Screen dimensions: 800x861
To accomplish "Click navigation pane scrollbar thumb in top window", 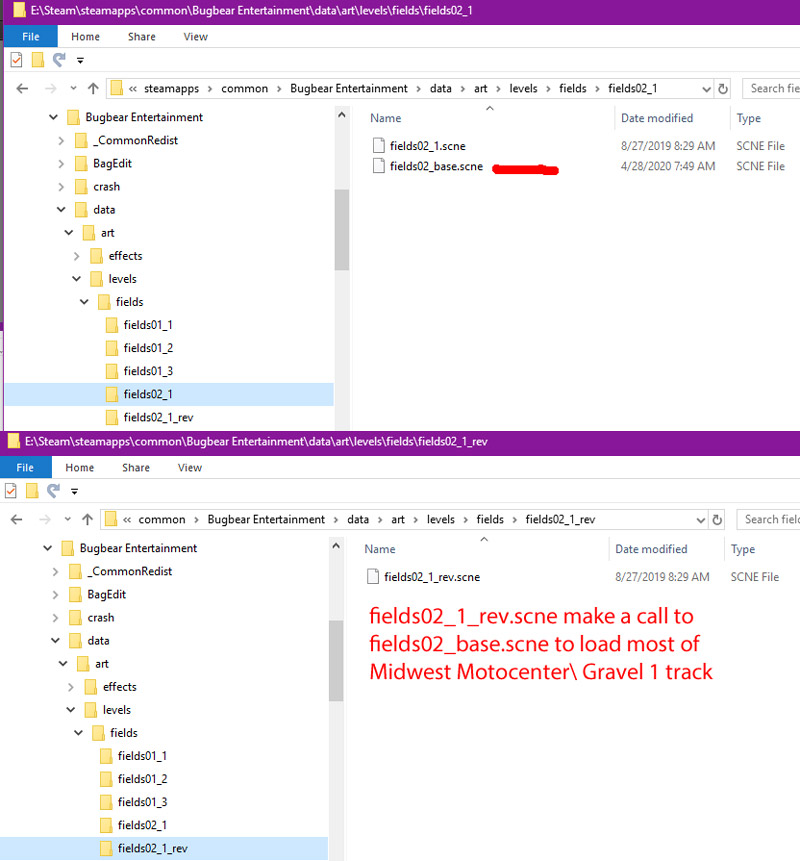I will point(342,230).
